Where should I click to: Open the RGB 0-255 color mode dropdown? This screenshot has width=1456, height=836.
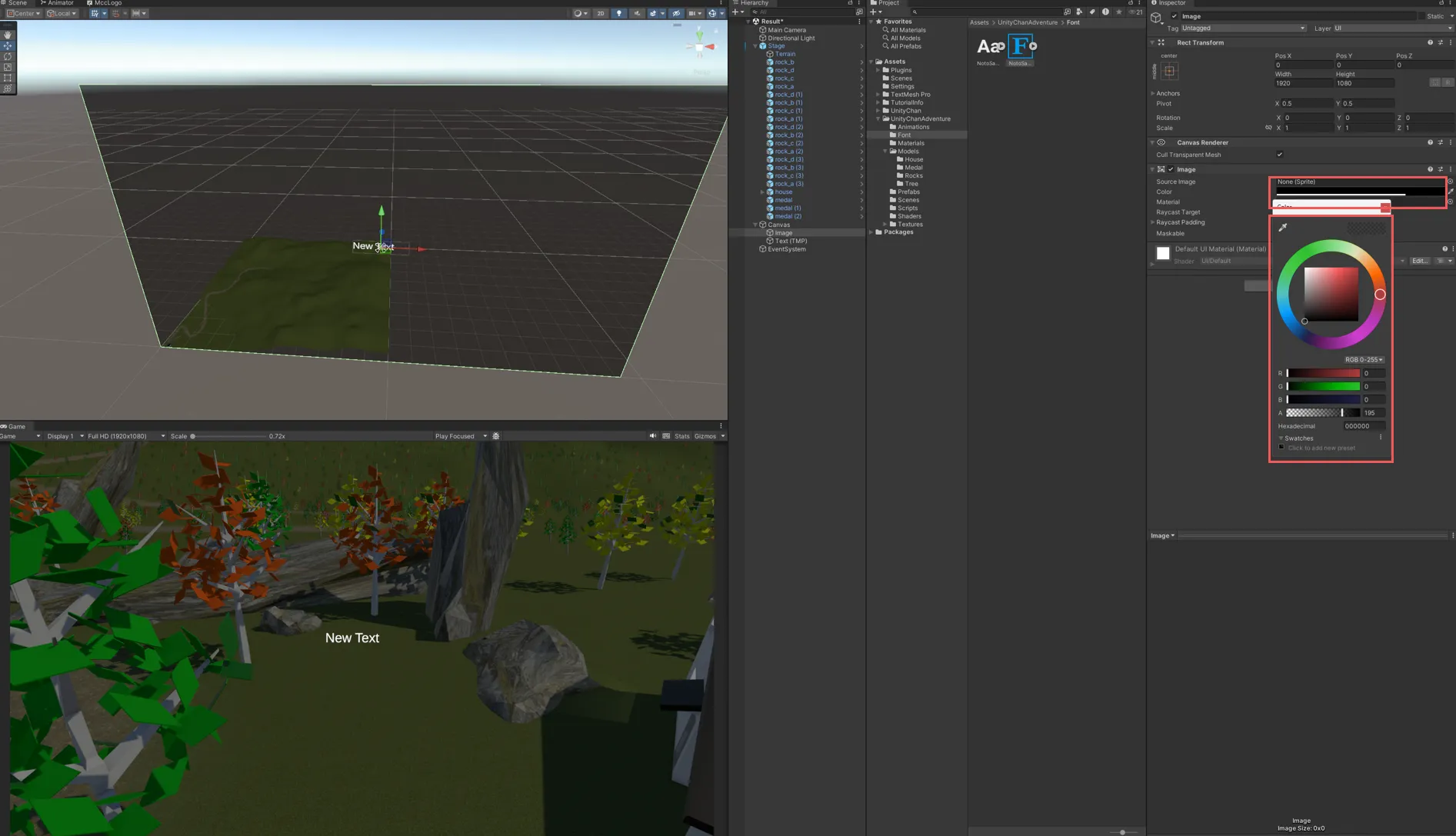coord(1364,359)
